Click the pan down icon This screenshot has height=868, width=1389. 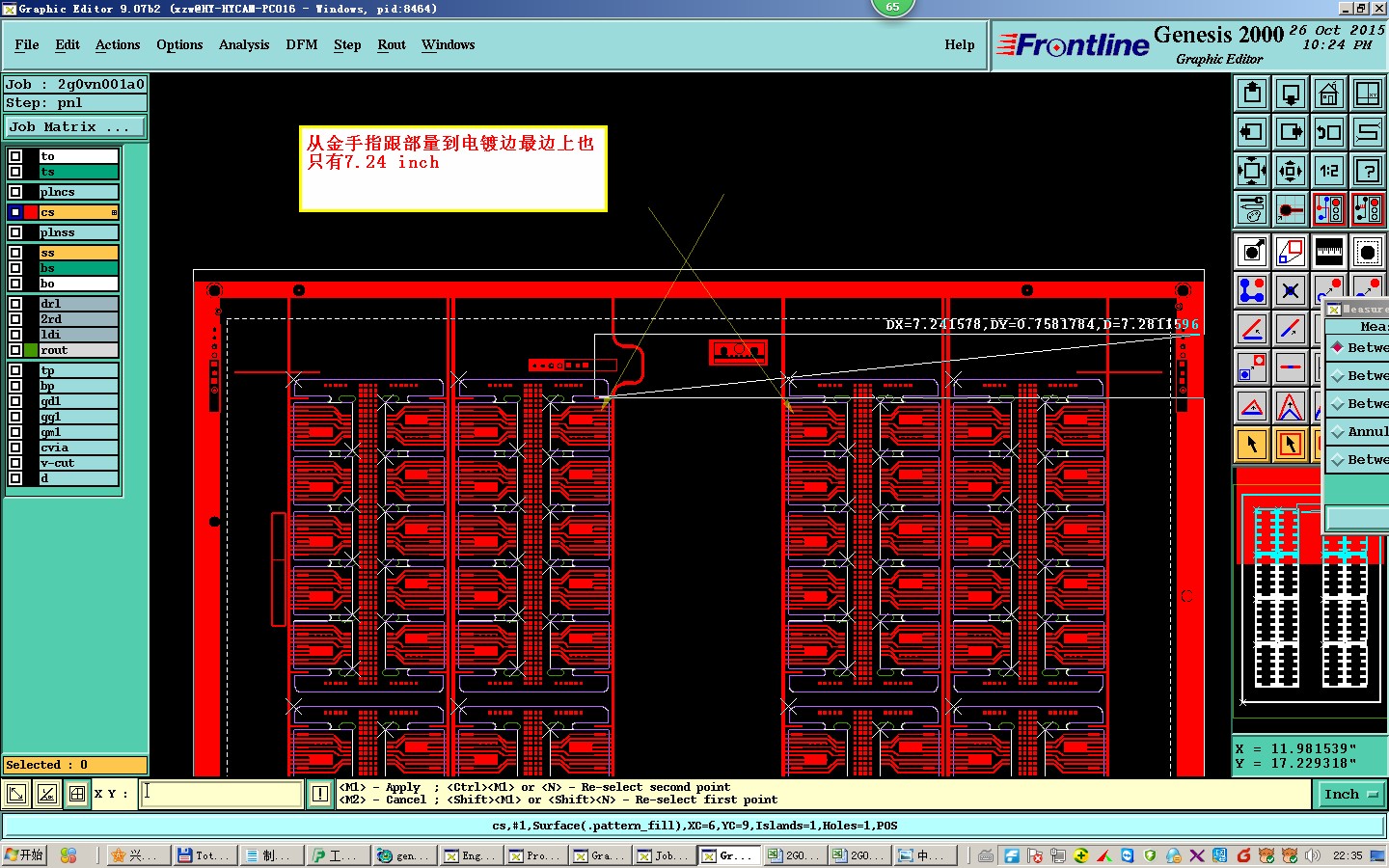pyautogui.click(x=1291, y=94)
